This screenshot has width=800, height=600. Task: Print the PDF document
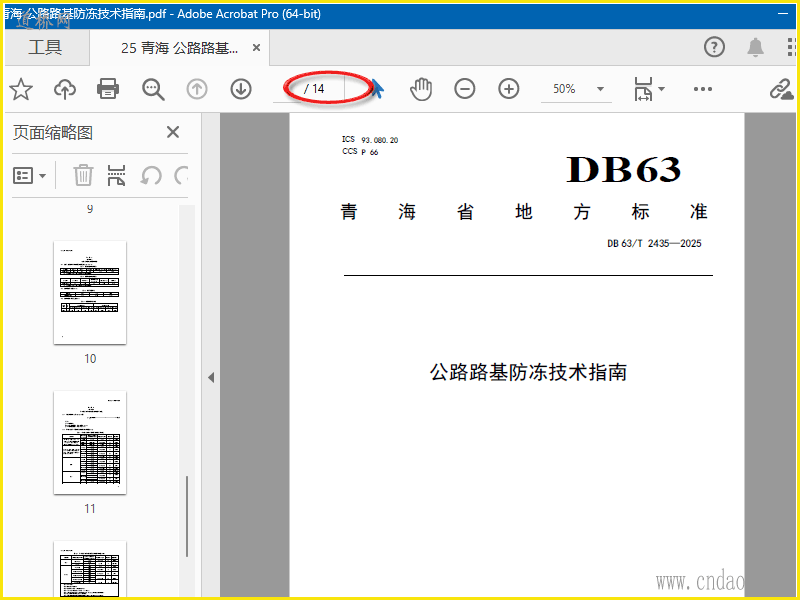click(x=108, y=89)
